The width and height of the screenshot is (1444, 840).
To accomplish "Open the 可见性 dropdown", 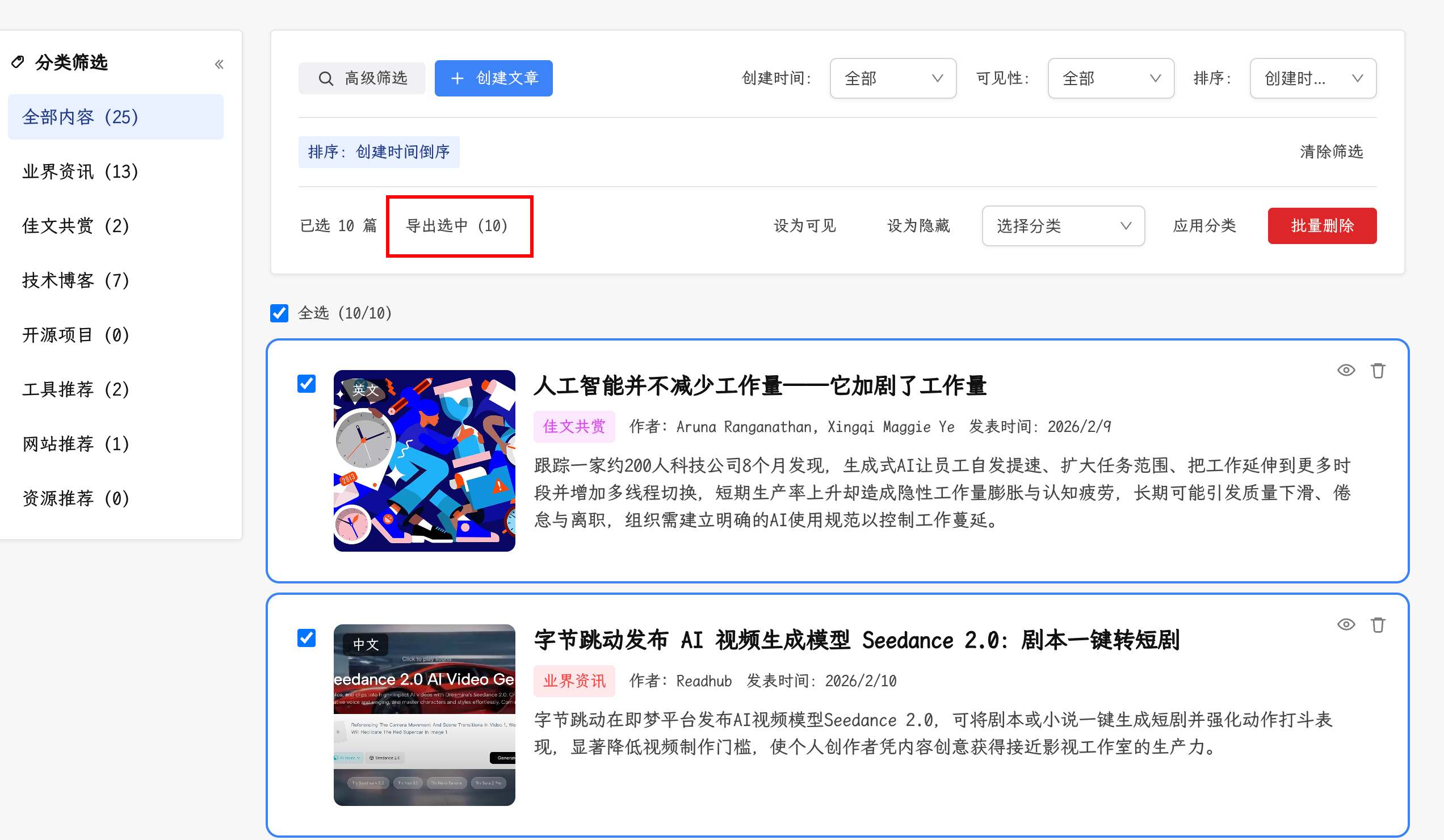I will coord(1110,78).
